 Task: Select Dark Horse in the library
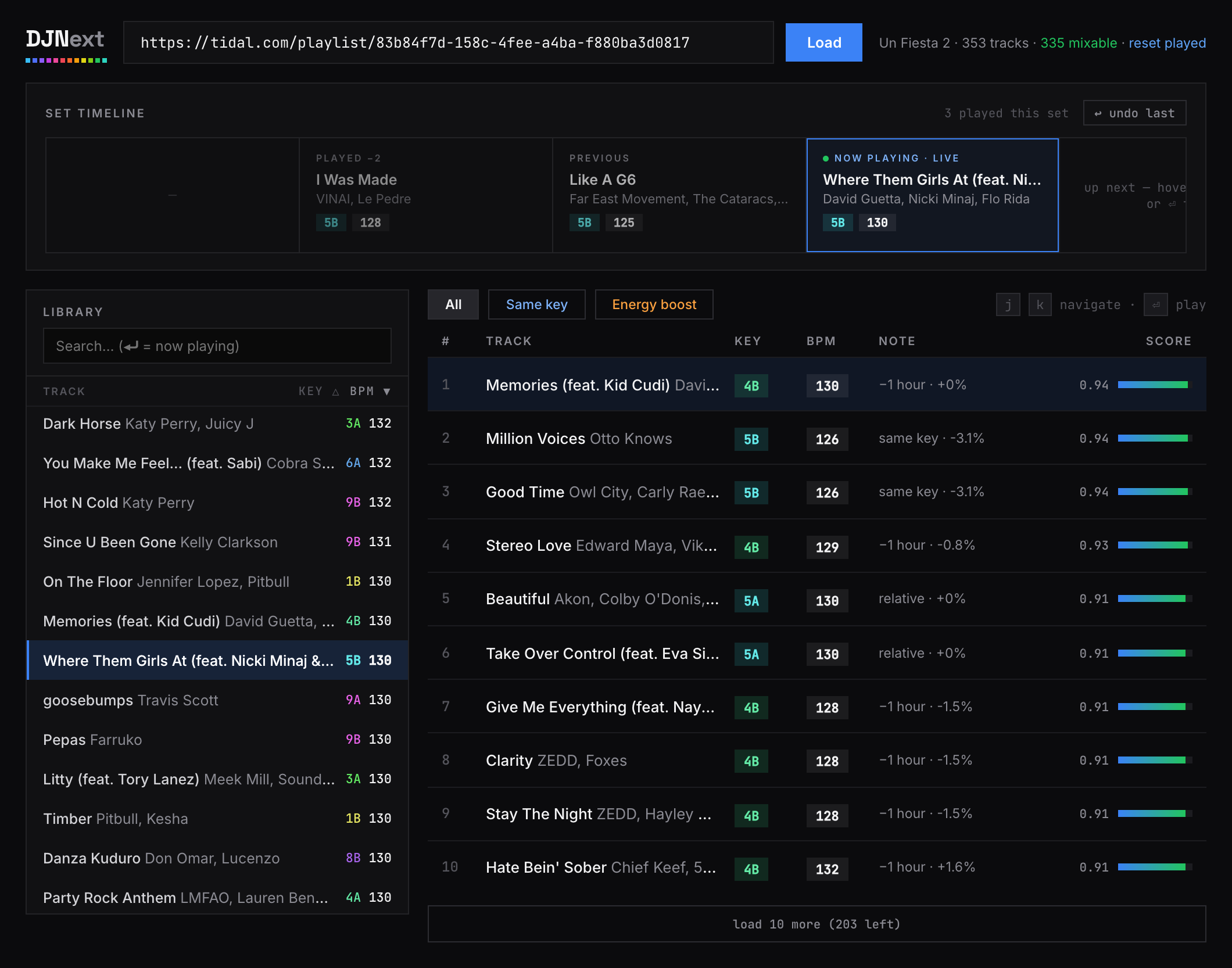coord(217,424)
